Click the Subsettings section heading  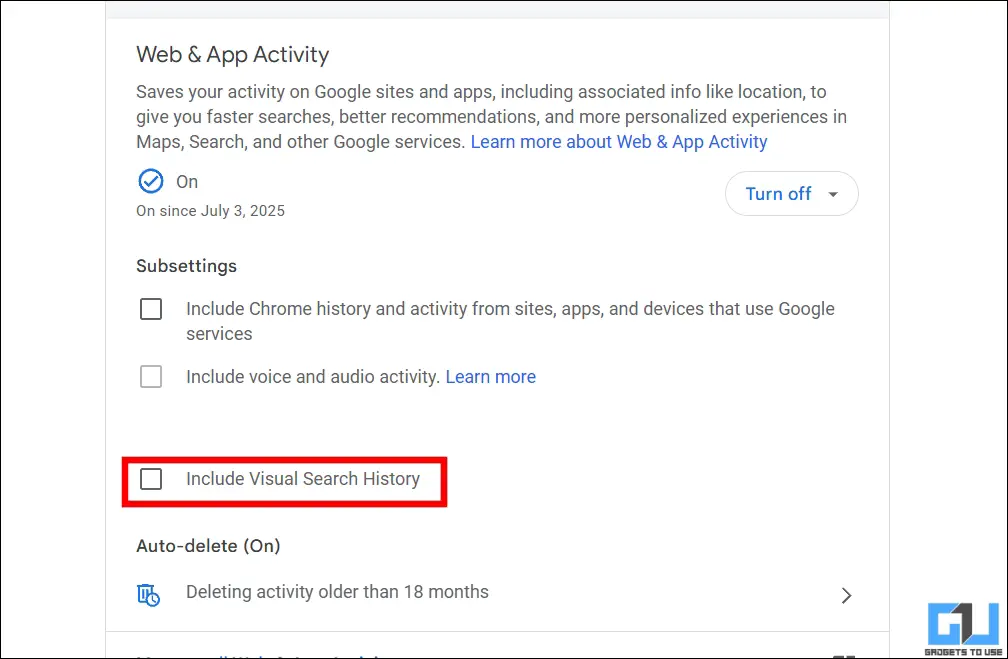[186, 266]
